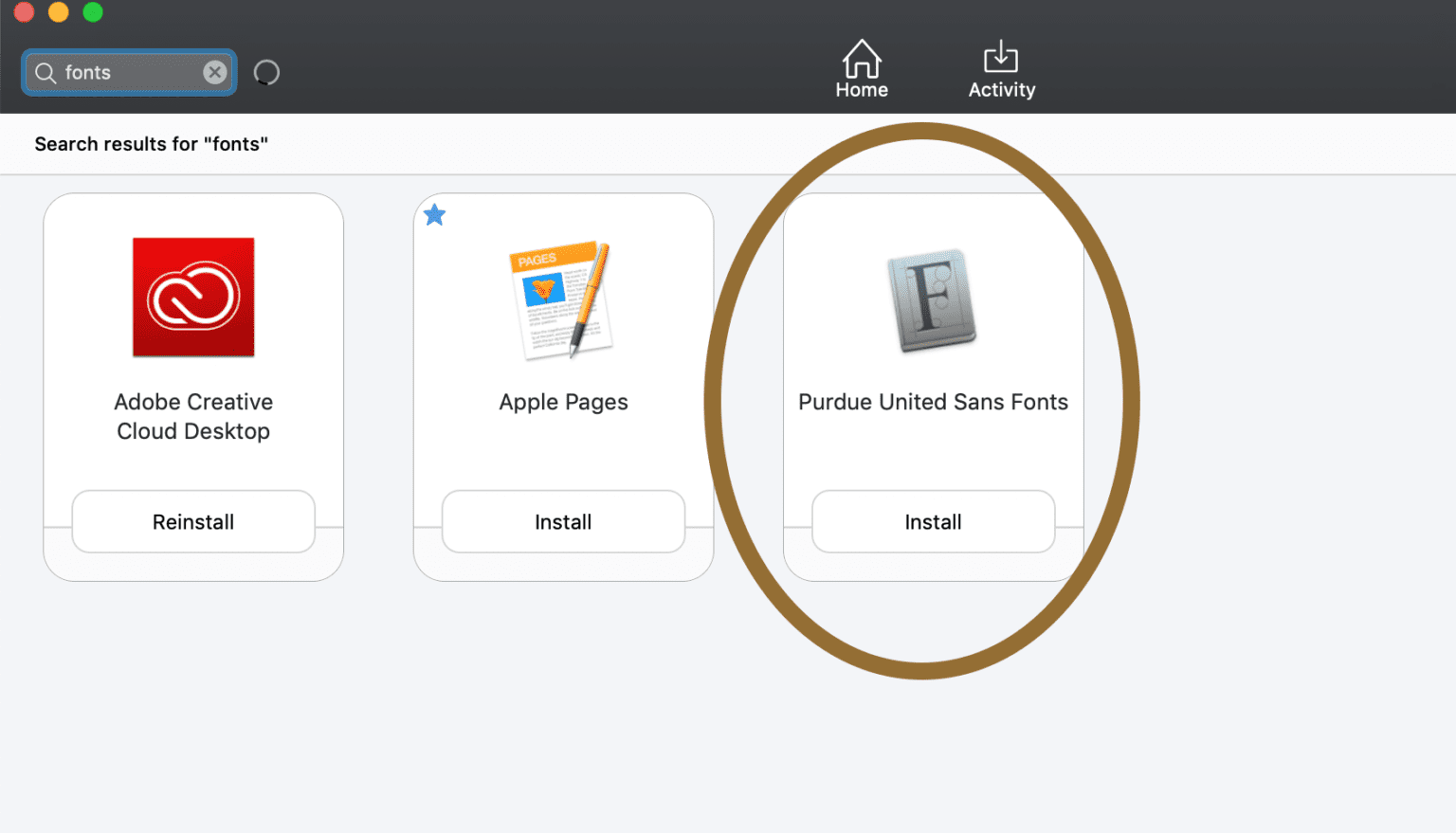Click the loading spinner next to search
Image resolution: width=1456 pixels, height=833 pixels.
tap(266, 72)
